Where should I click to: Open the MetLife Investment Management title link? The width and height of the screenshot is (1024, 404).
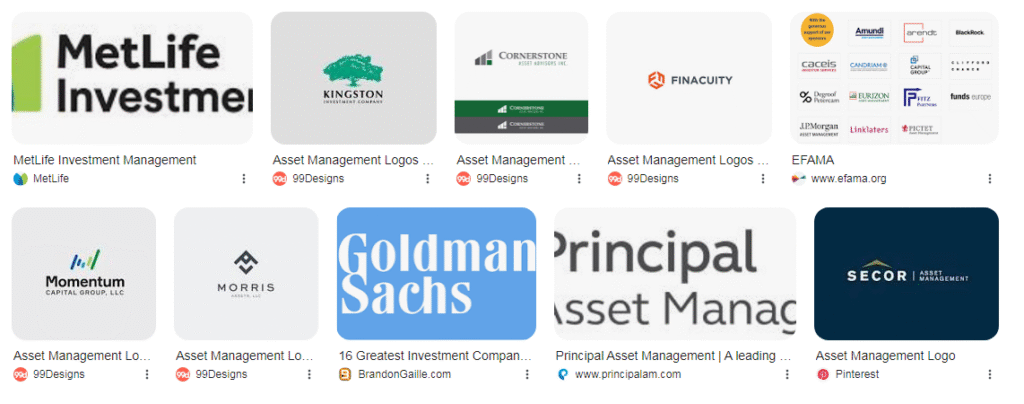tap(105, 160)
